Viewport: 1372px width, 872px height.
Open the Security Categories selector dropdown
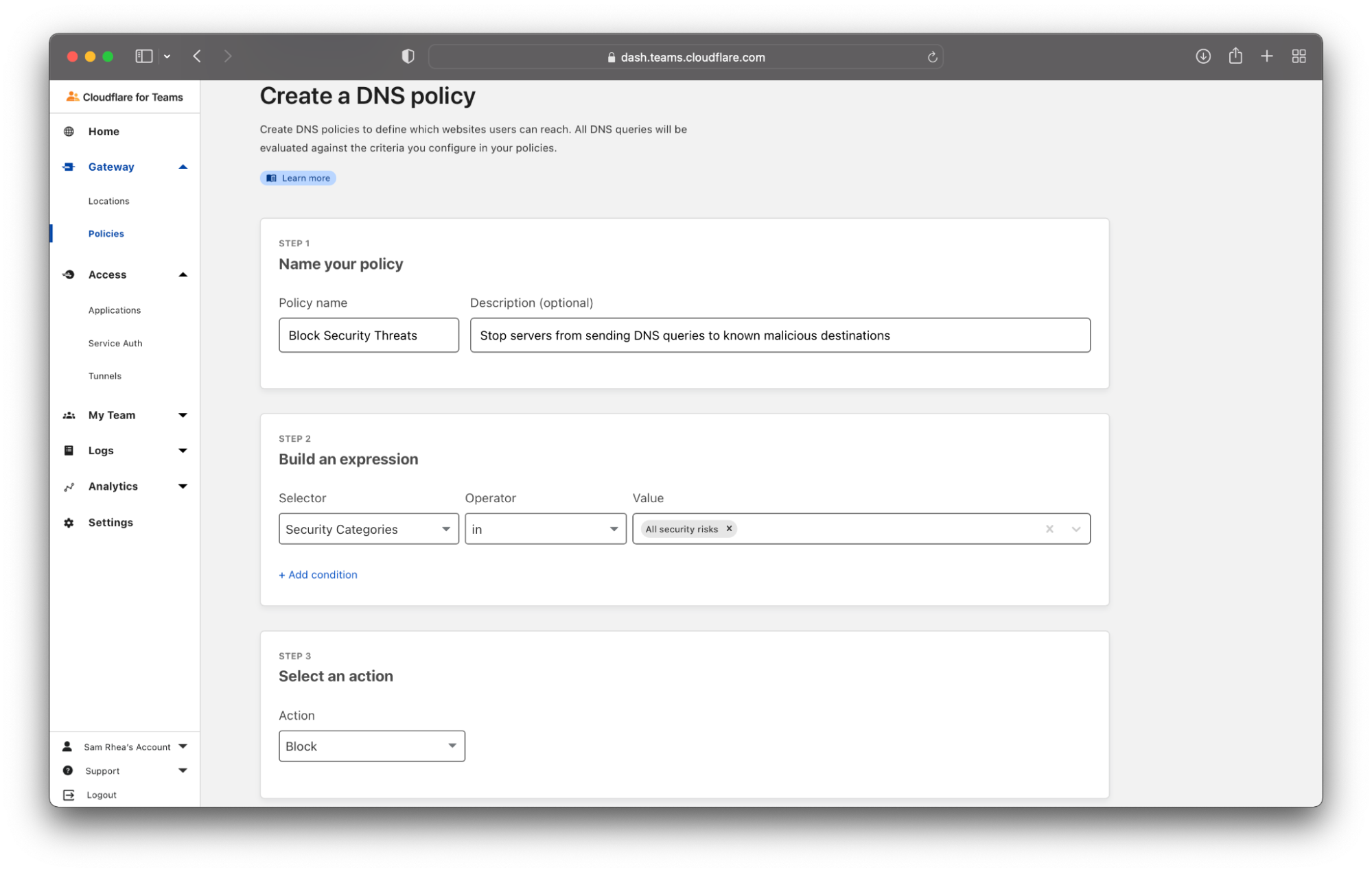pos(369,529)
